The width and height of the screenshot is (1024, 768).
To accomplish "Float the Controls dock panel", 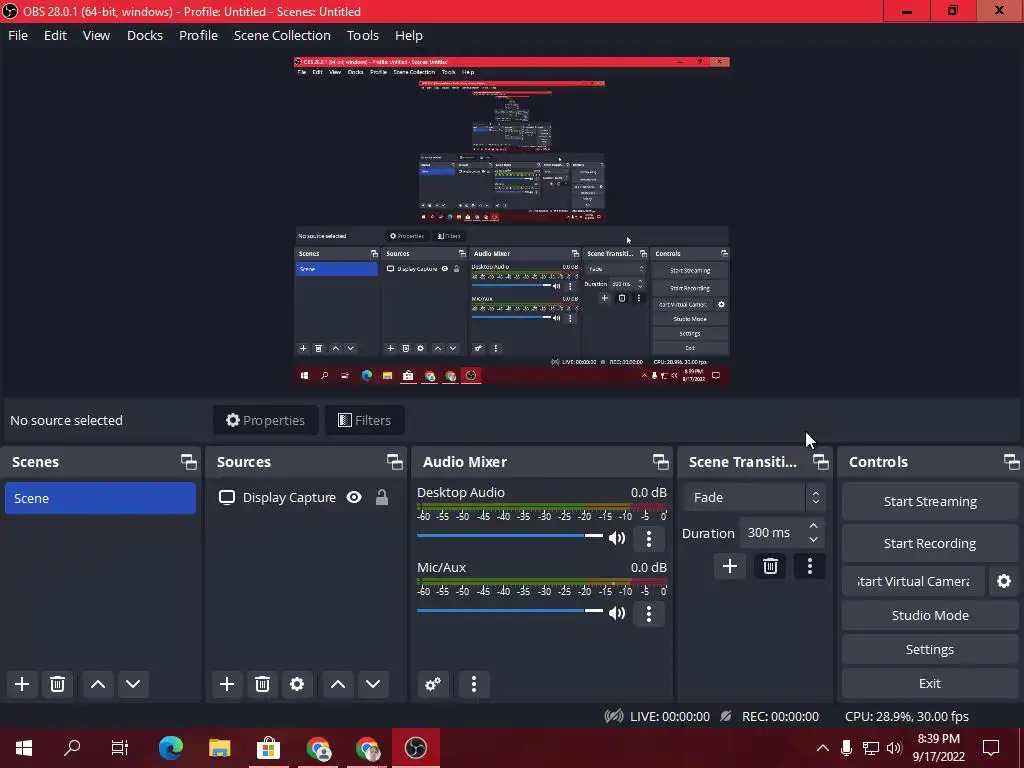I will tap(1012, 462).
